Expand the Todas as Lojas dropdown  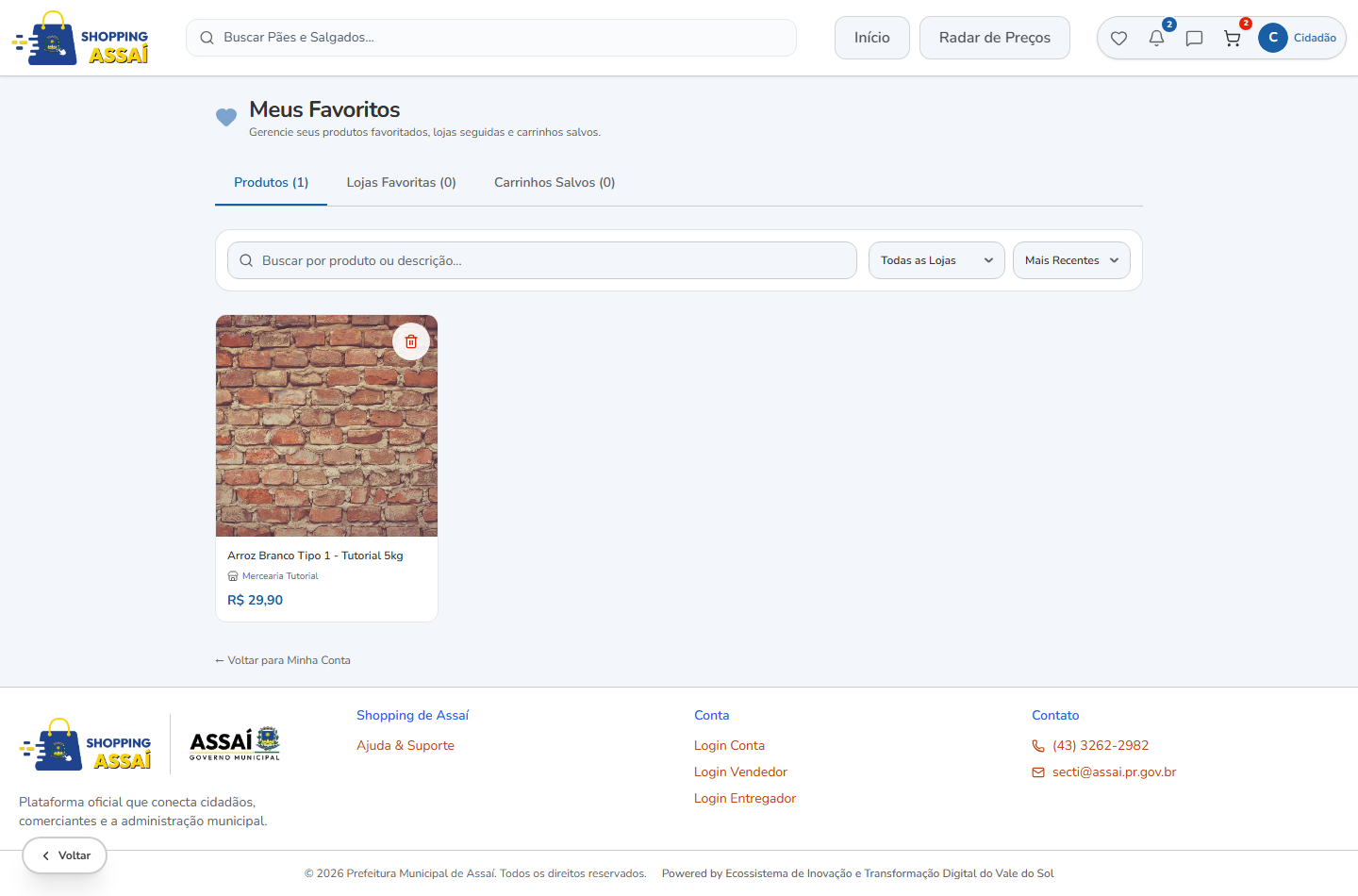click(x=936, y=260)
